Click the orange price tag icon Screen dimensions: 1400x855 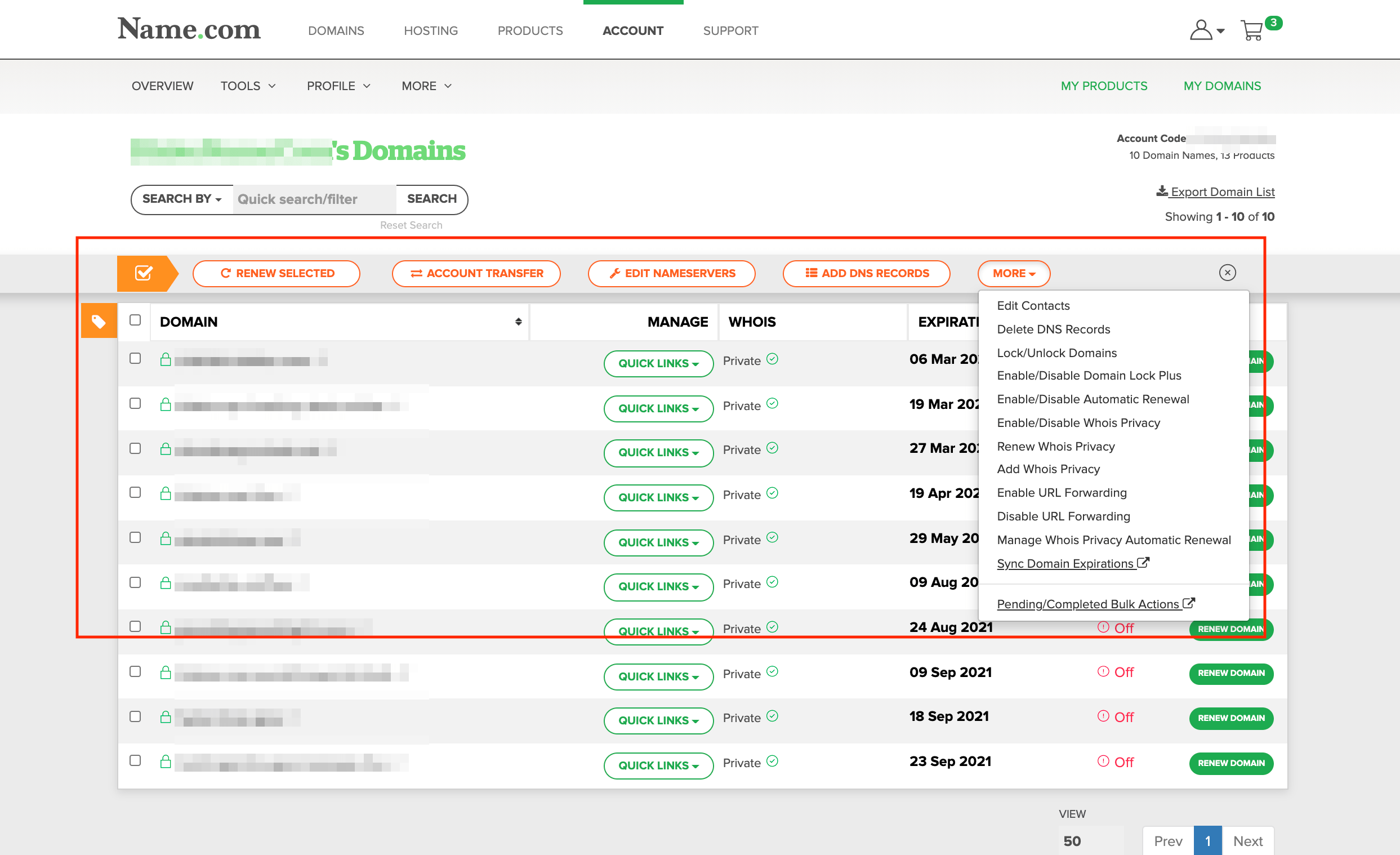99,322
